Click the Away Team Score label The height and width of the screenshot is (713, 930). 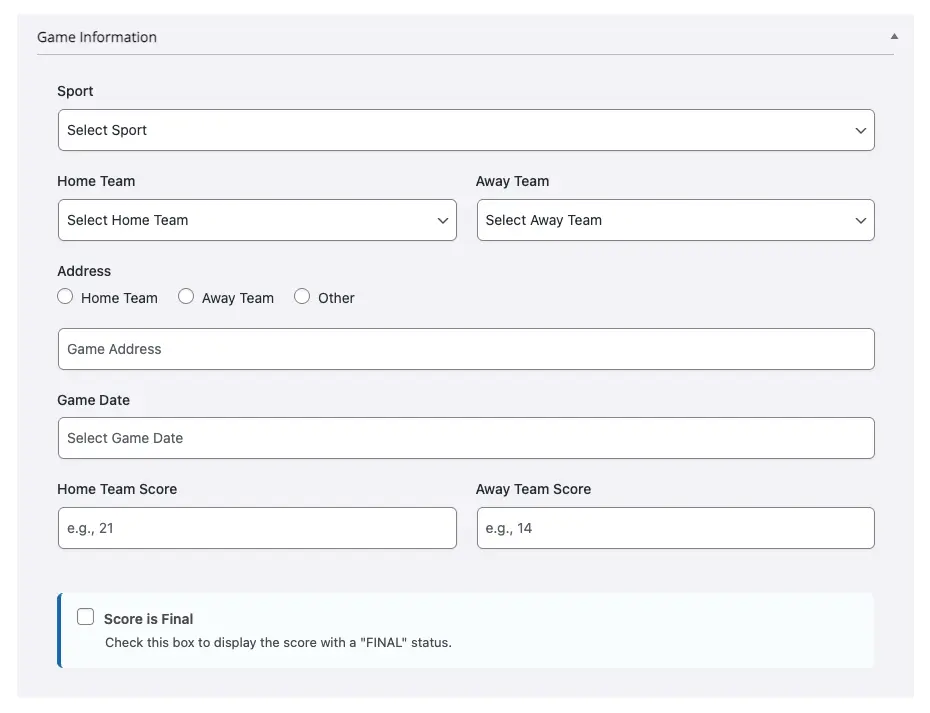[533, 489]
